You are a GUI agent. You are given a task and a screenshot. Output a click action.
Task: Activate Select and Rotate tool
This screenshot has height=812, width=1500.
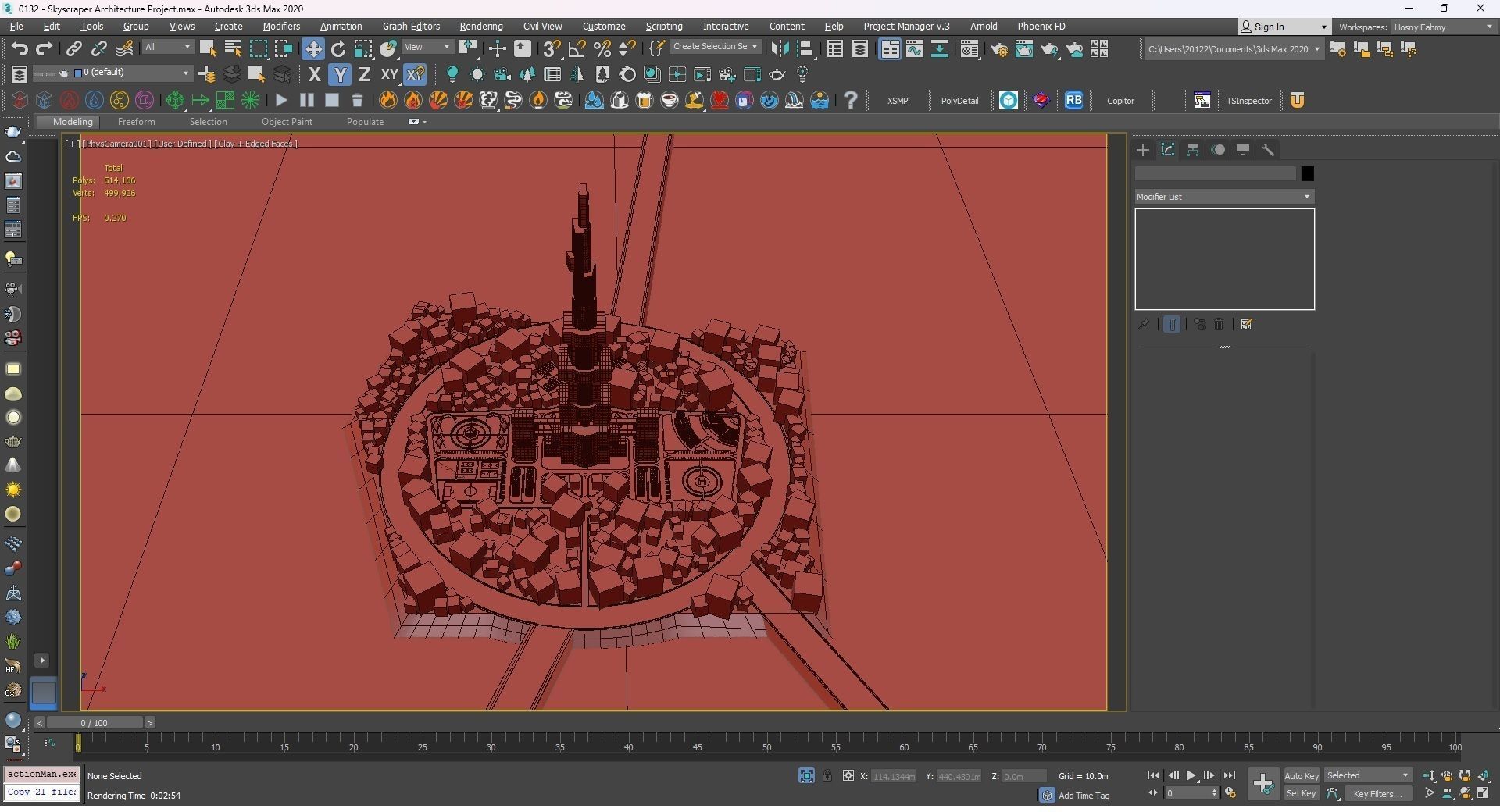tap(338, 49)
